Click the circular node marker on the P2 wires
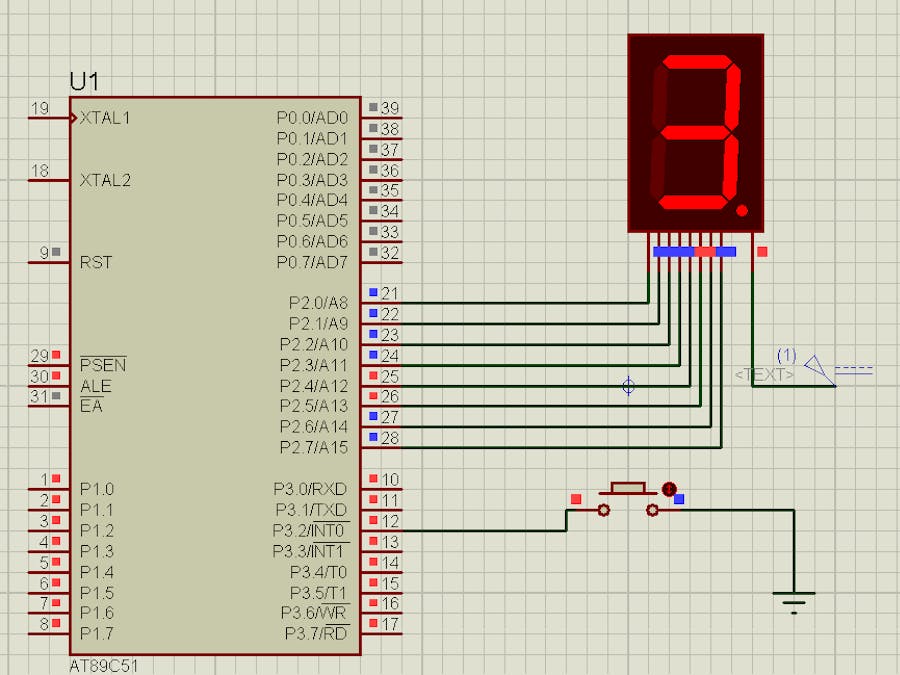This screenshot has height=675, width=900. 629,387
